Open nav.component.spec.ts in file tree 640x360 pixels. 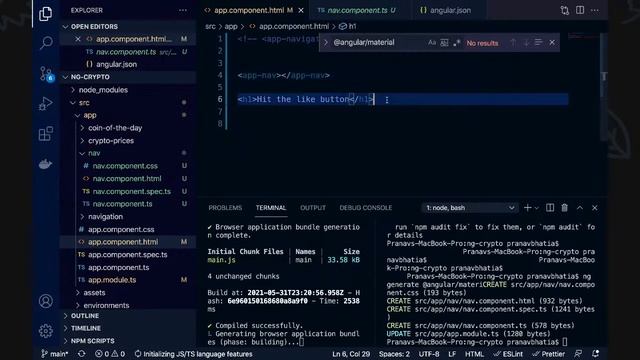(131, 191)
